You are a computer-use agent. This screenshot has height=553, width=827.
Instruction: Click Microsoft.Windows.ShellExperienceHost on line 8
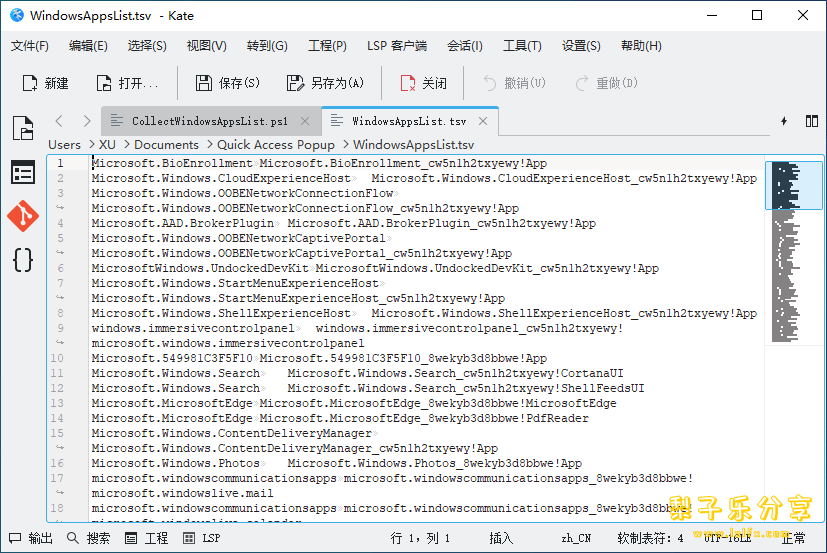tap(221, 313)
